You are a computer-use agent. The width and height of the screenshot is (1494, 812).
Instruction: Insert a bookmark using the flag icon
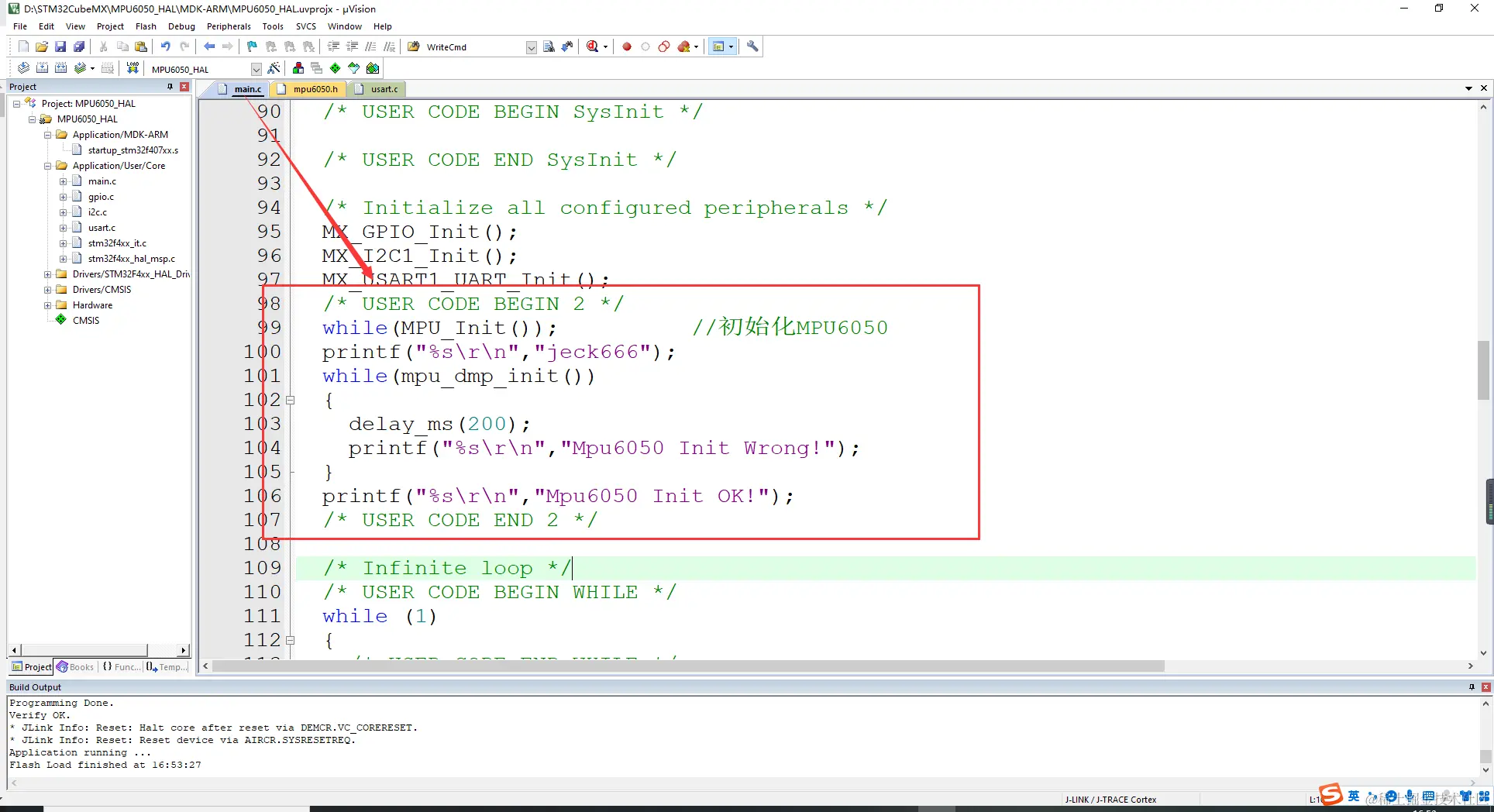(x=252, y=46)
